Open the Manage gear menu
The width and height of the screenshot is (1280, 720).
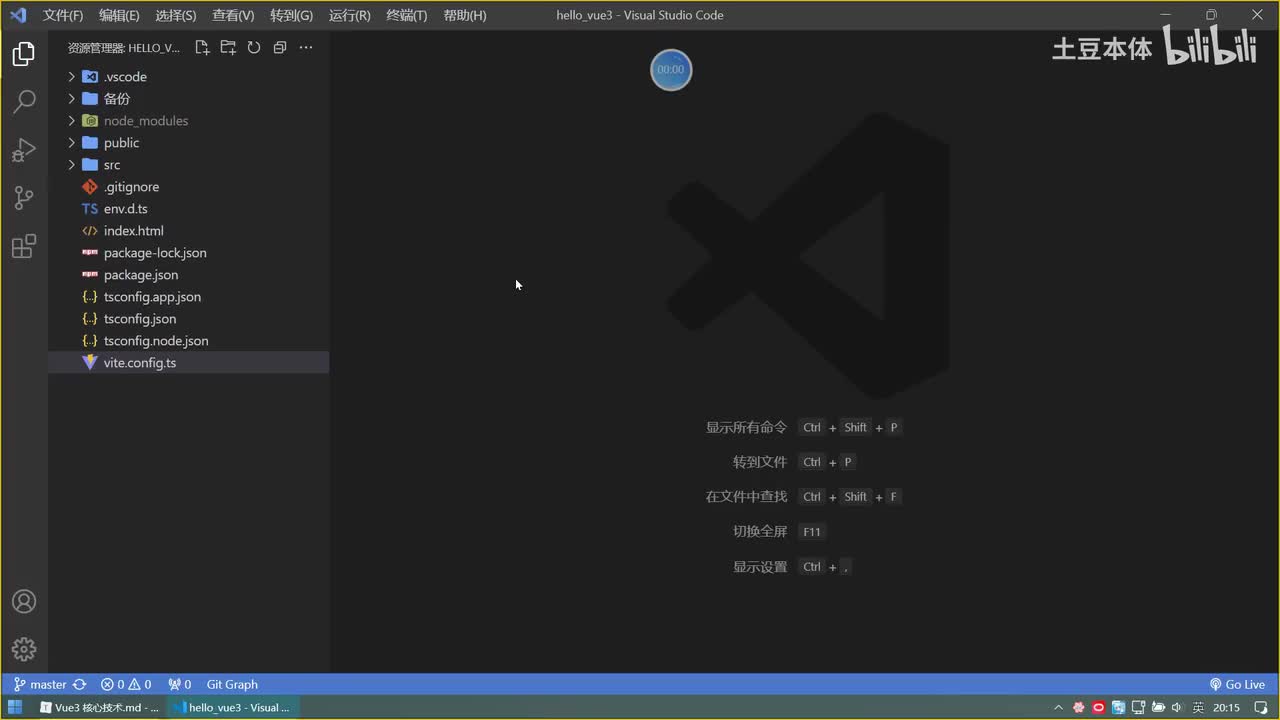coord(24,649)
